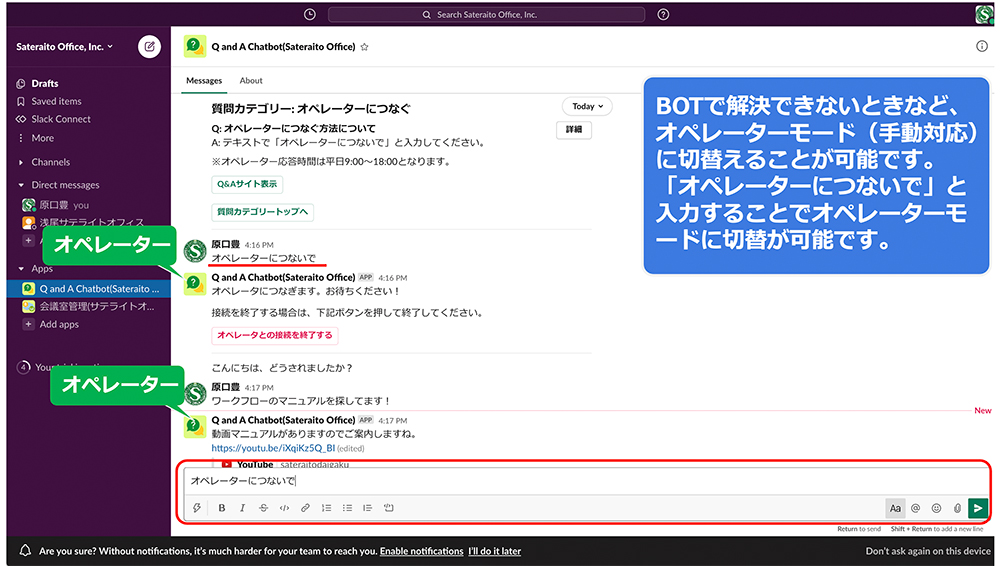This screenshot has height=566, width=1000.
Task: Show conversation details info icon
Action: click(982, 46)
